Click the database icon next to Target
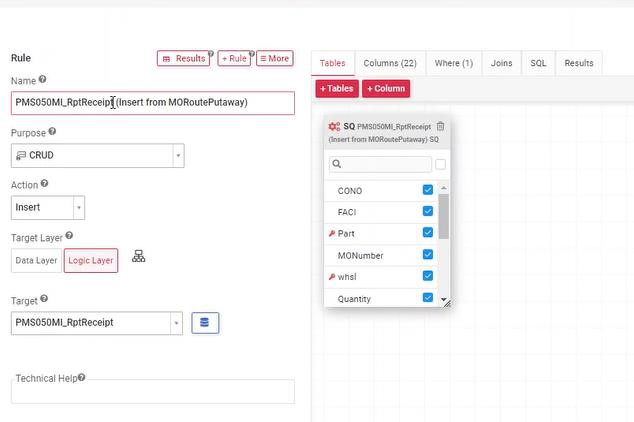The image size is (634, 422). pos(205,323)
